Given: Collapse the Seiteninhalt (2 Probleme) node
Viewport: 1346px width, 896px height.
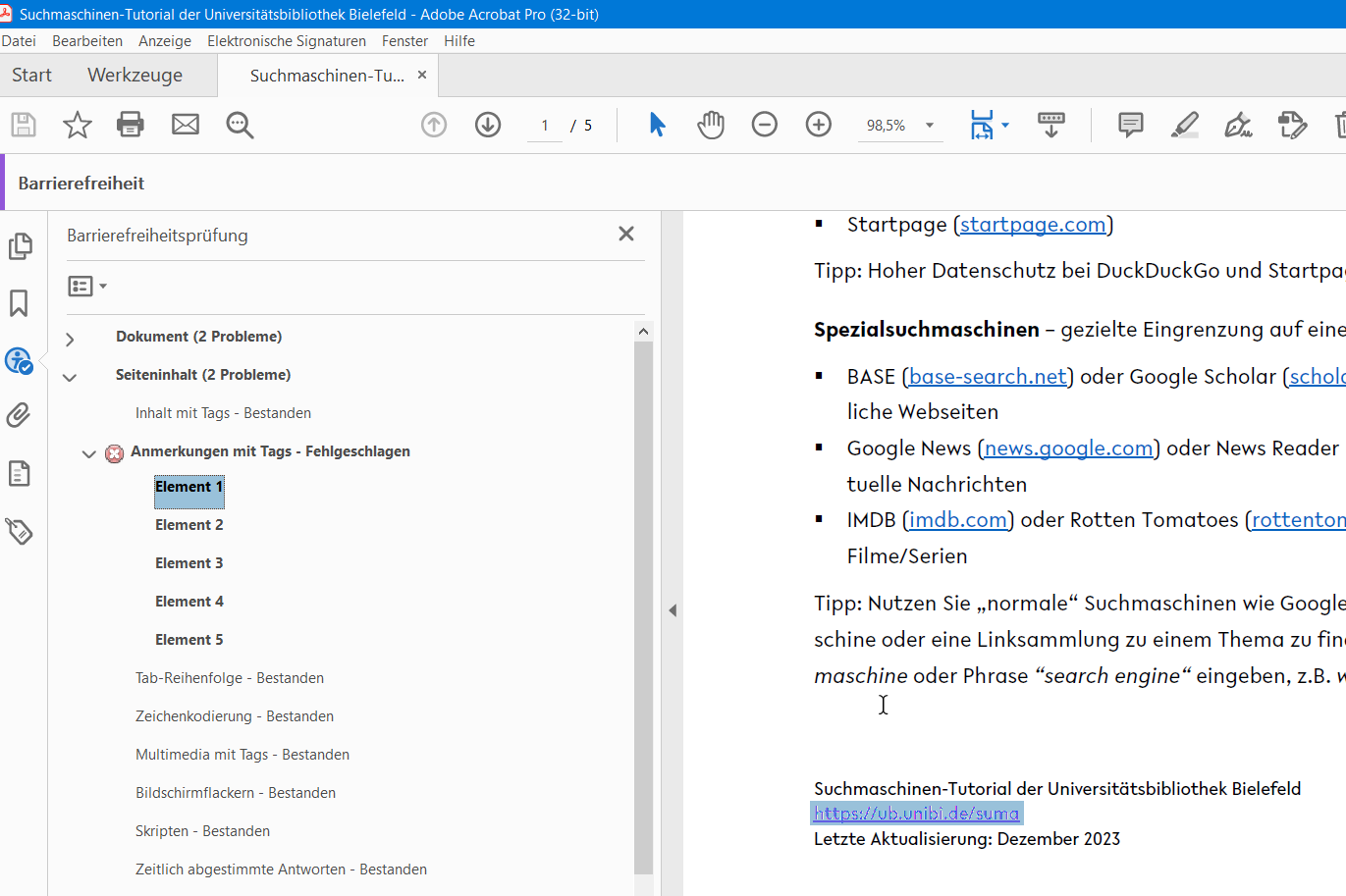Looking at the screenshot, I should (x=70, y=377).
